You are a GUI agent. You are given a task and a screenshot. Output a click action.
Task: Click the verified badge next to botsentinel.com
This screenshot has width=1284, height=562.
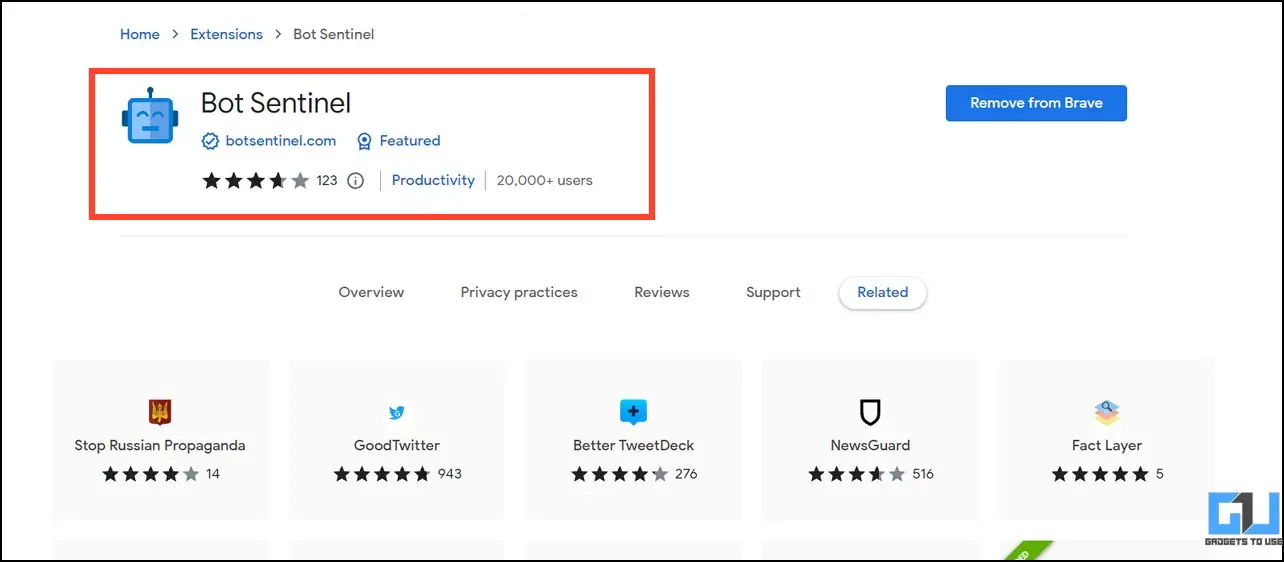[x=210, y=141]
